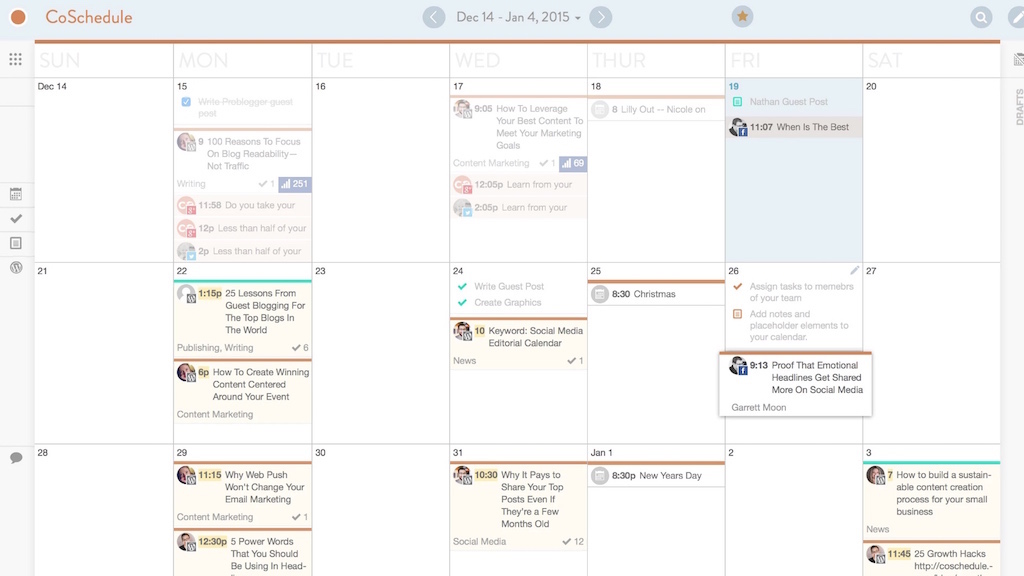This screenshot has height=576, width=1024.
Task: Open 12:05p Learn from your message
Action: 519,184
